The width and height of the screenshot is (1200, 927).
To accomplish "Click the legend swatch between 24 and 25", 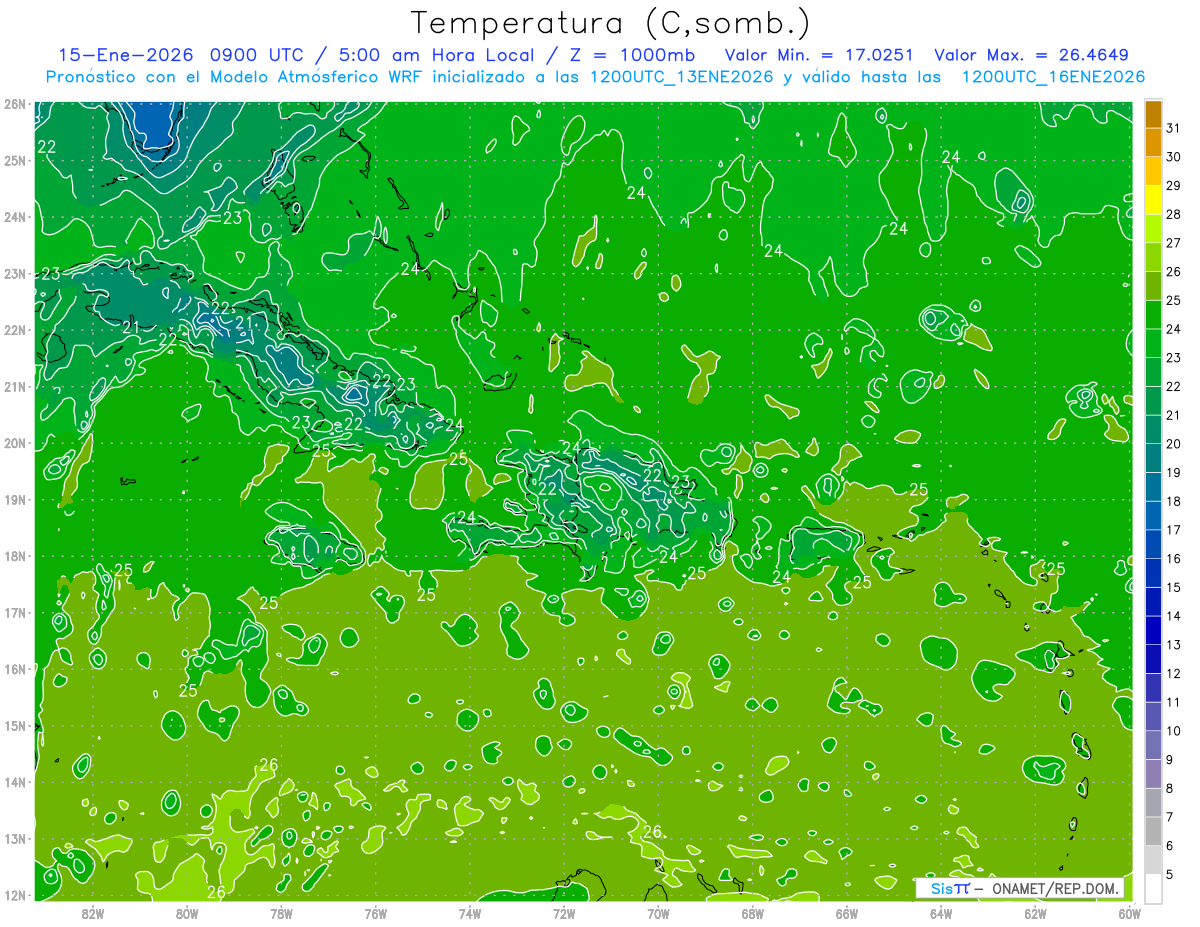I will point(1153,314).
